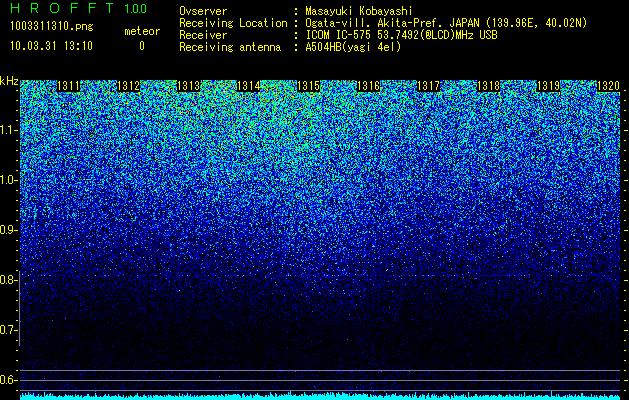
Task: Click the date stamp 10.03.31 13:10
Action: 51,46
